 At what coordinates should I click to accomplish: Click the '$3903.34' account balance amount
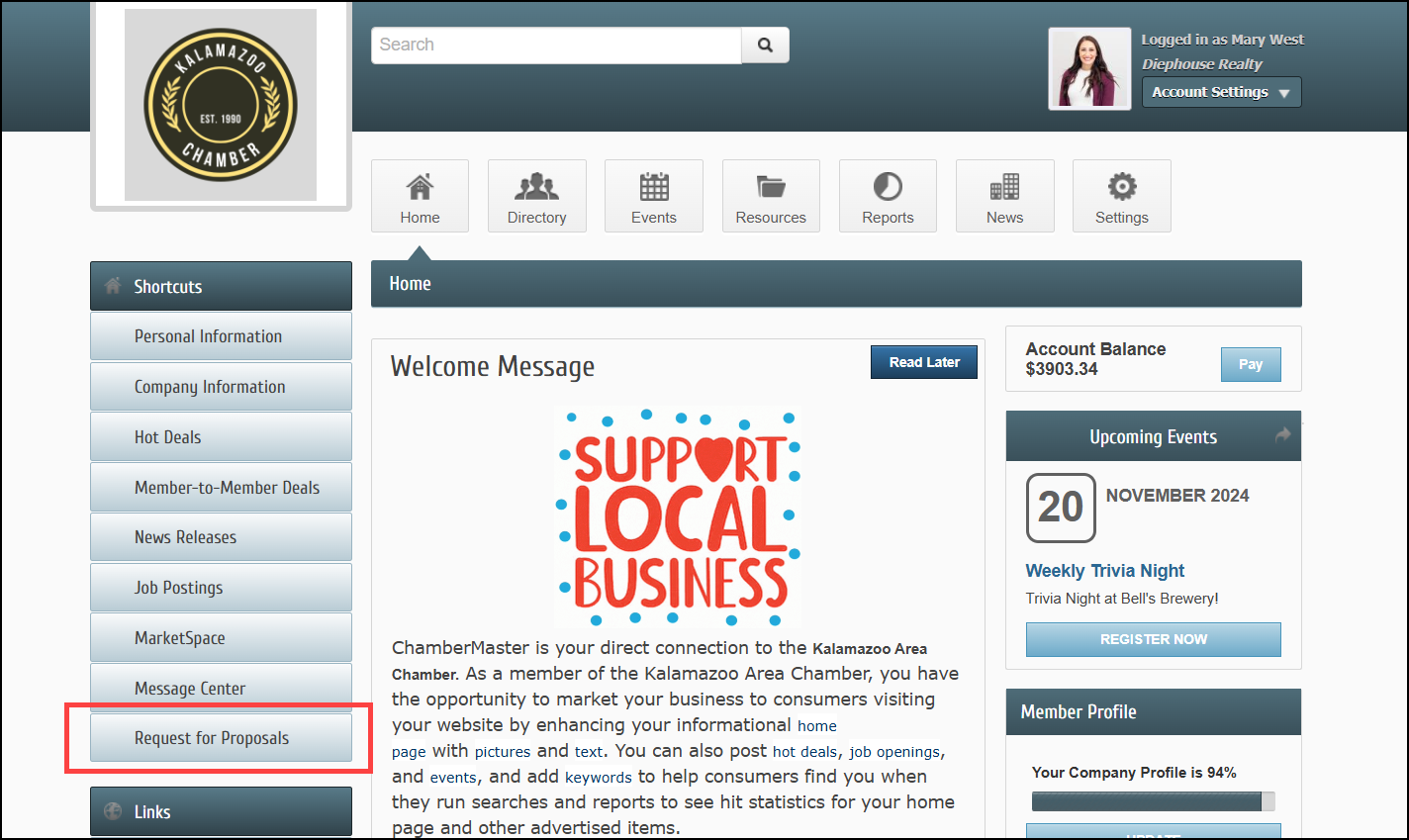pyautogui.click(x=1062, y=369)
